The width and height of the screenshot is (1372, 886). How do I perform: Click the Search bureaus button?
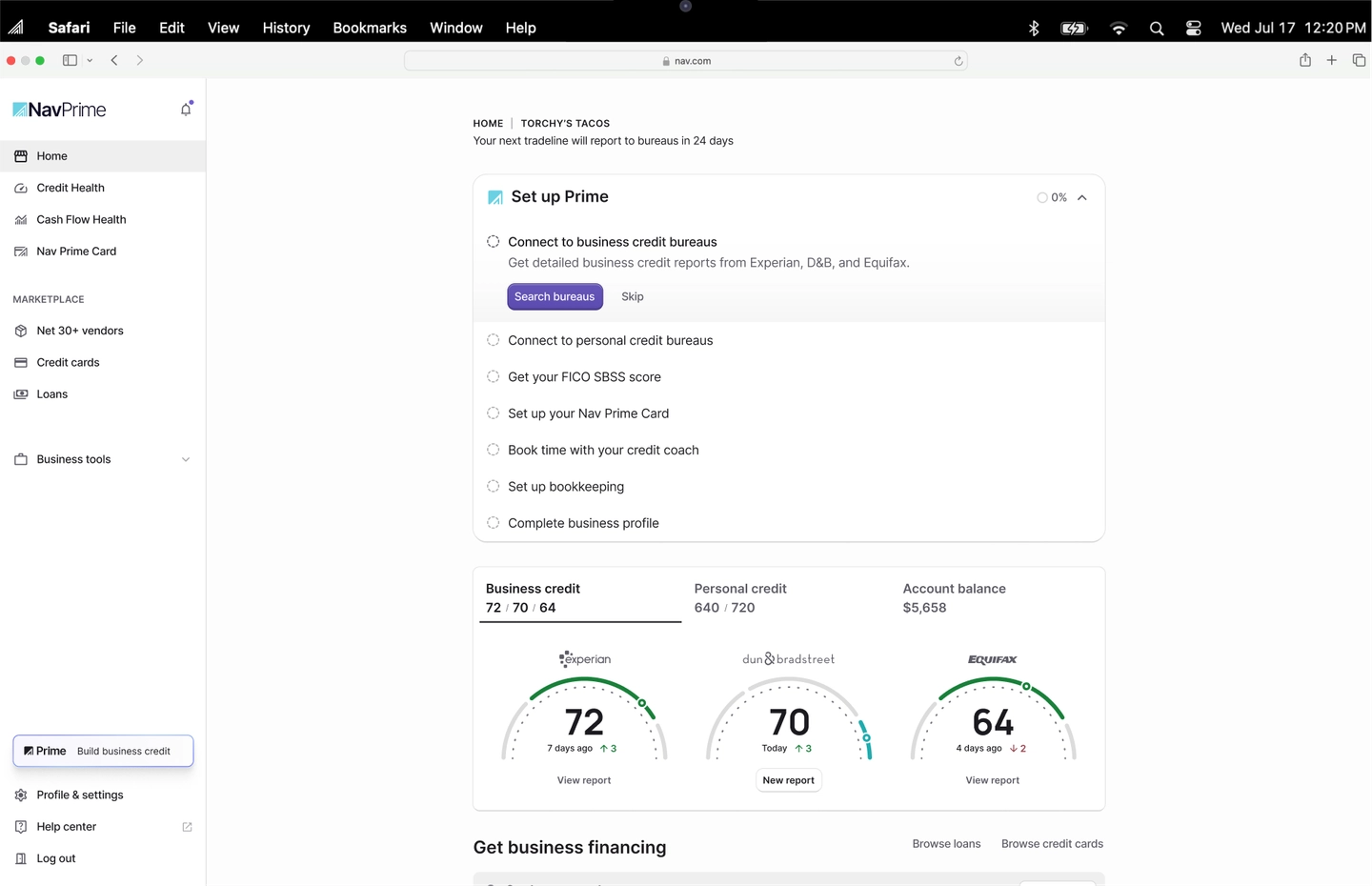point(555,296)
